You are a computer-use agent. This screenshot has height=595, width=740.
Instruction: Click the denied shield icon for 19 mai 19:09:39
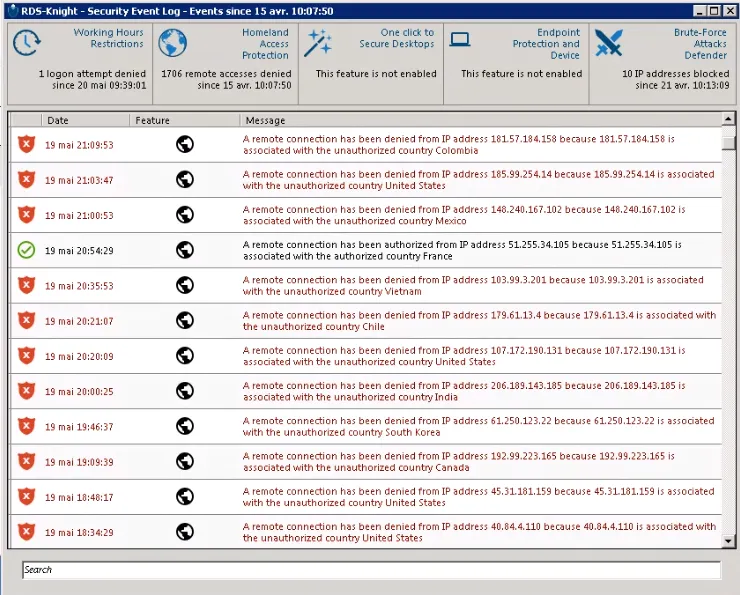tap(26, 461)
